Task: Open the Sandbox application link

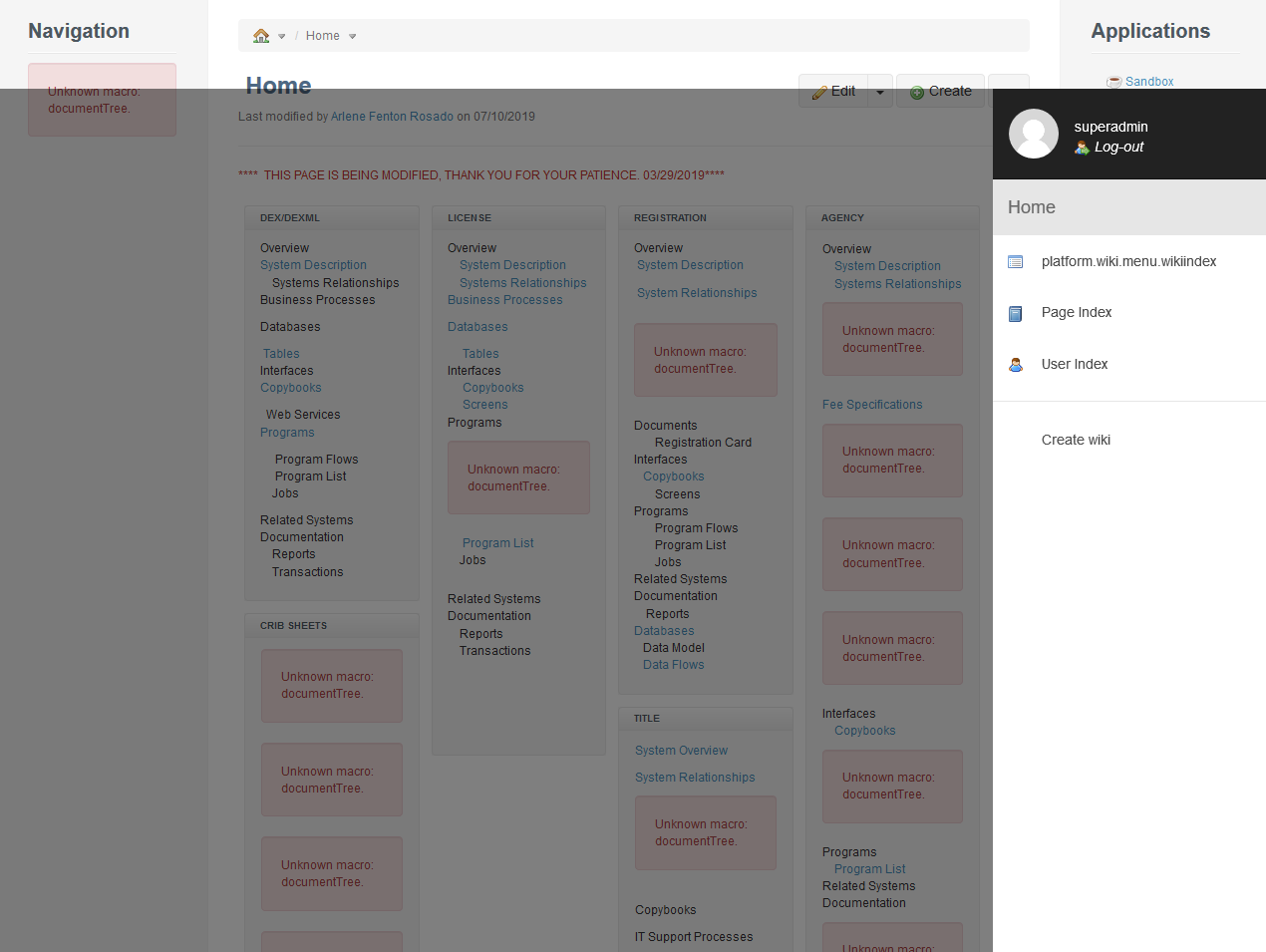Action: tap(1149, 82)
